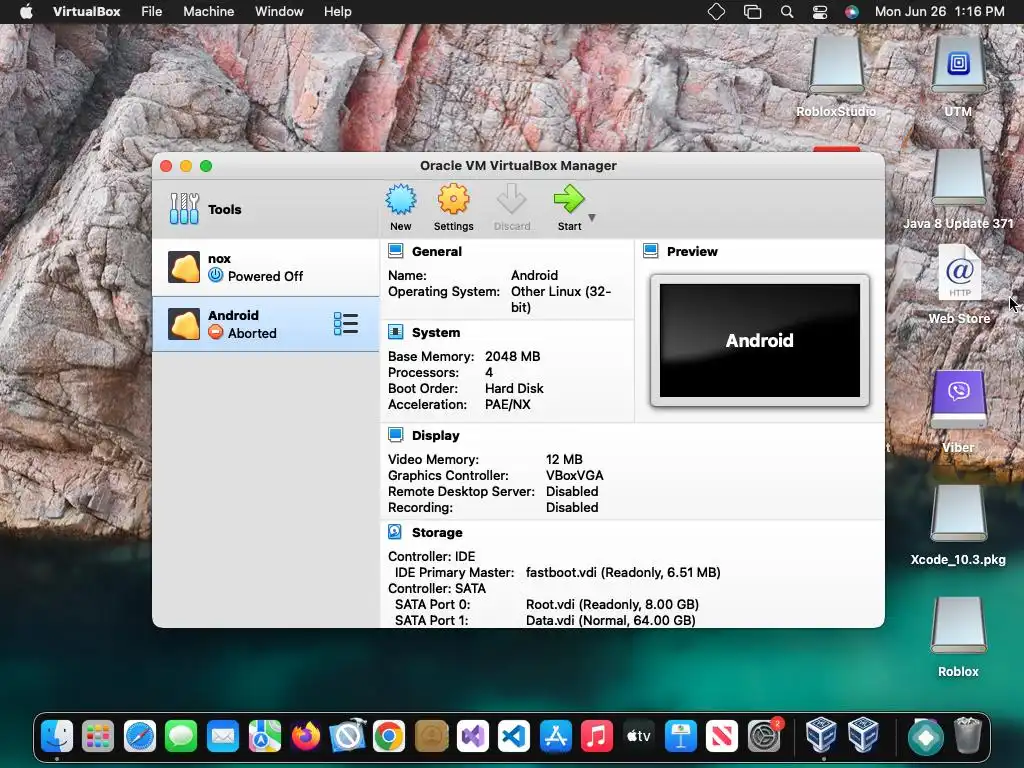
Task: Open the Android VM tools list menu
Action: point(345,324)
